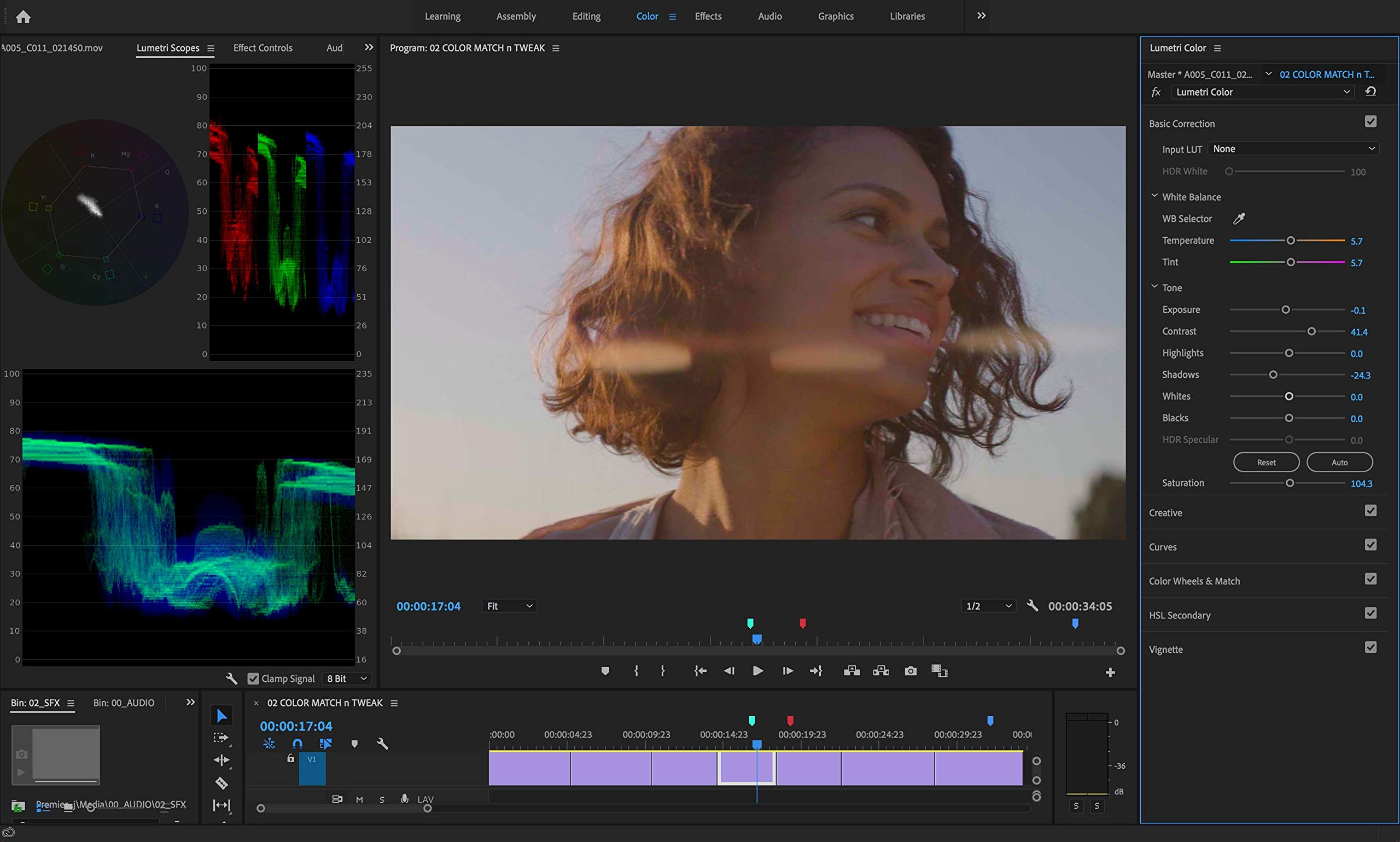Open the Graphics workspace from the top bar
The image size is (1400, 842).
click(835, 16)
